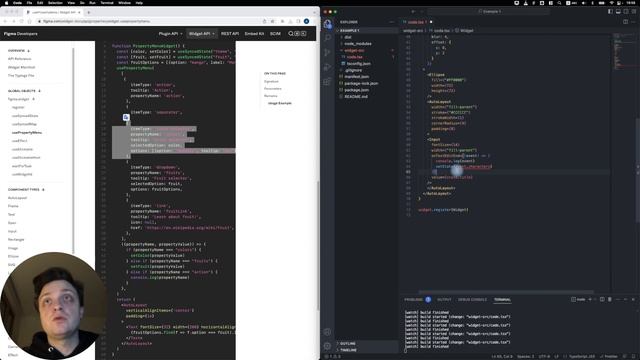Select the TERMINAL panel tab

click(502, 300)
